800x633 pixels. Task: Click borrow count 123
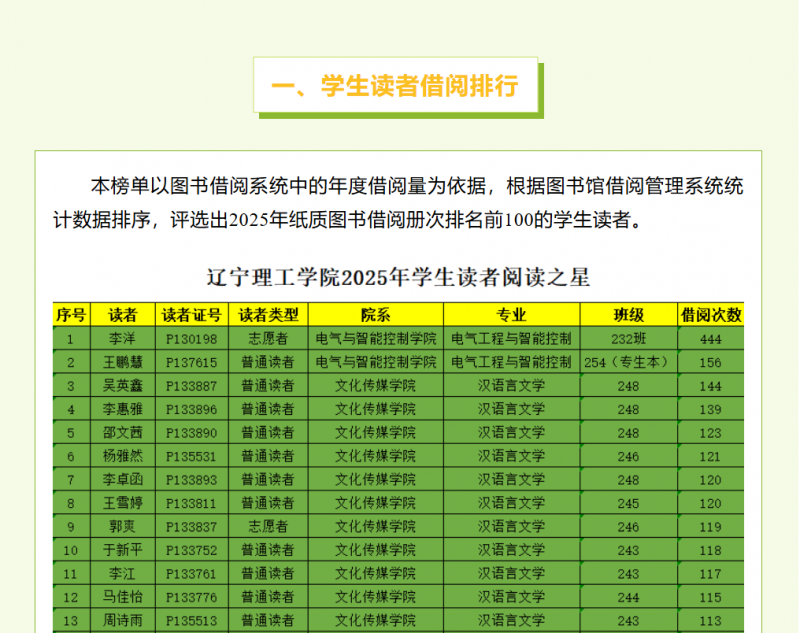pyautogui.click(x=711, y=433)
